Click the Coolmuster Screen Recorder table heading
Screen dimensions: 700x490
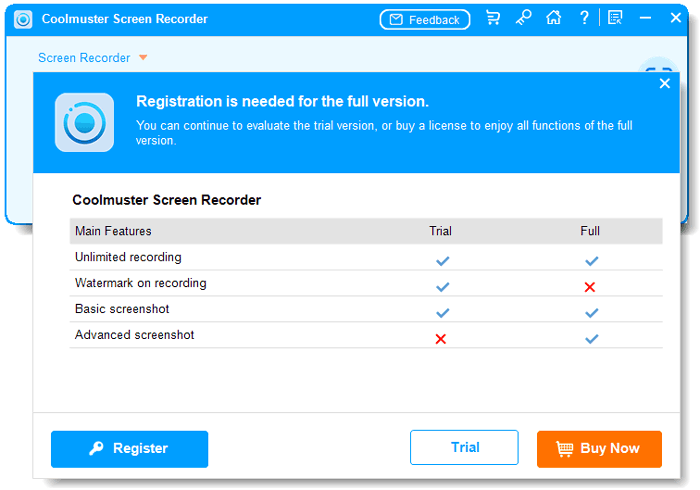[167, 200]
